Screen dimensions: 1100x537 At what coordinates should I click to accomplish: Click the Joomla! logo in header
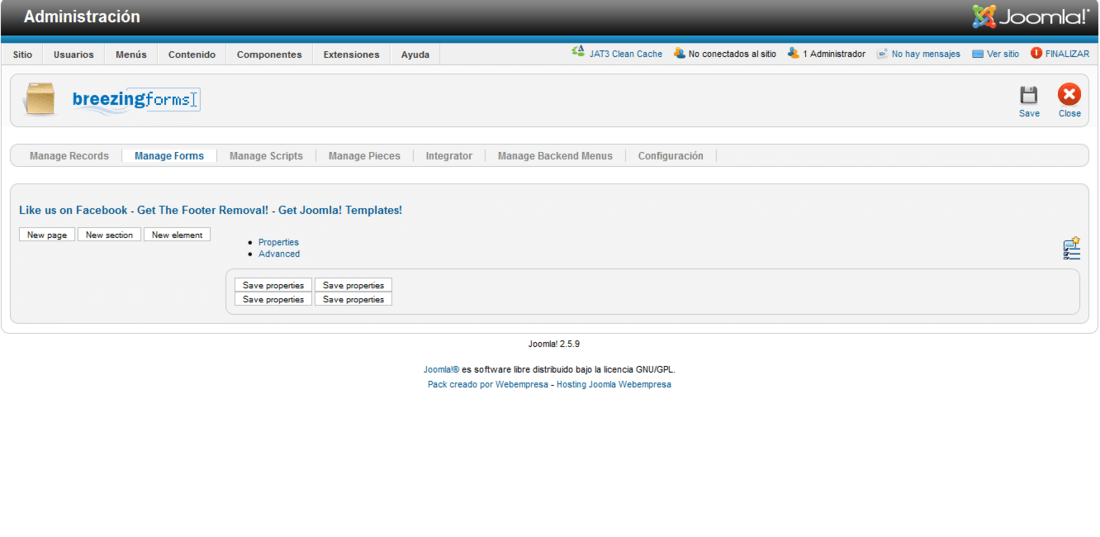[x=1031, y=17]
